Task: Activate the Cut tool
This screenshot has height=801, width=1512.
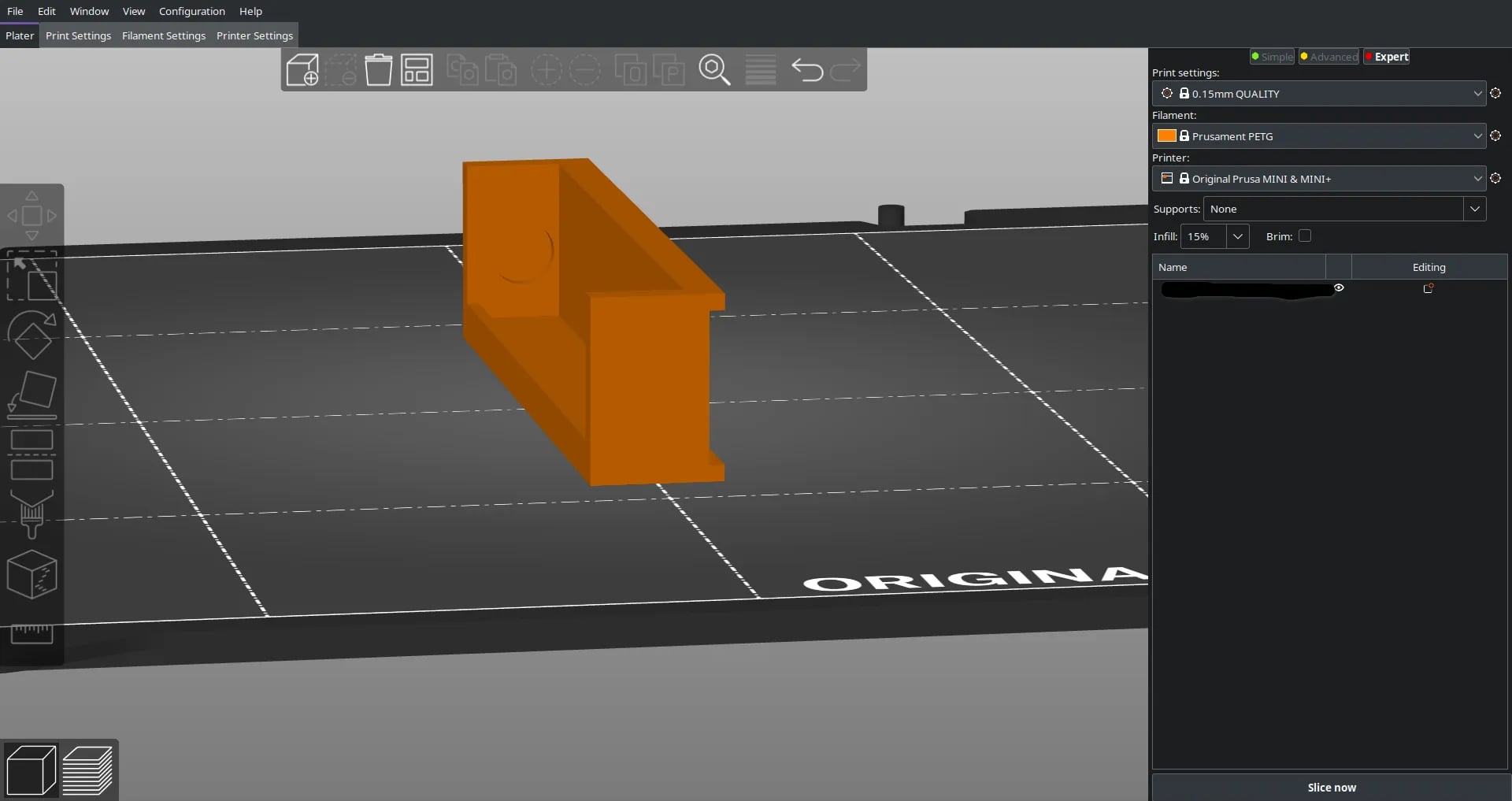Action: (31, 454)
